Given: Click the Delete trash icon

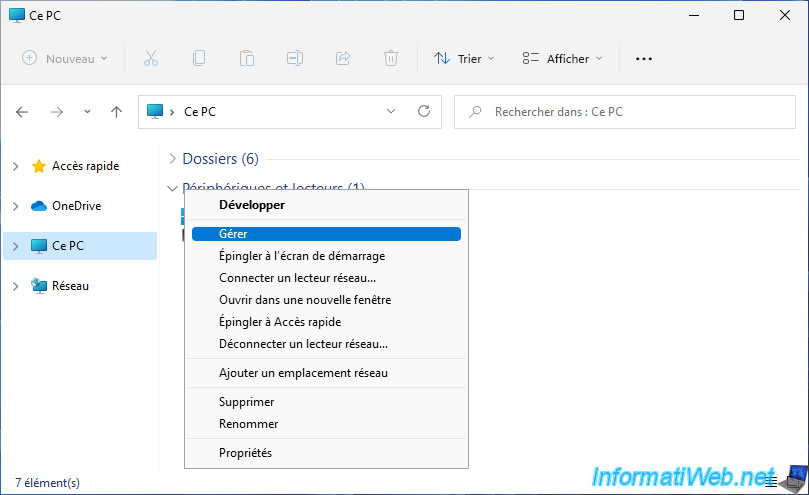Looking at the screenshot, I should coord(391,59).
